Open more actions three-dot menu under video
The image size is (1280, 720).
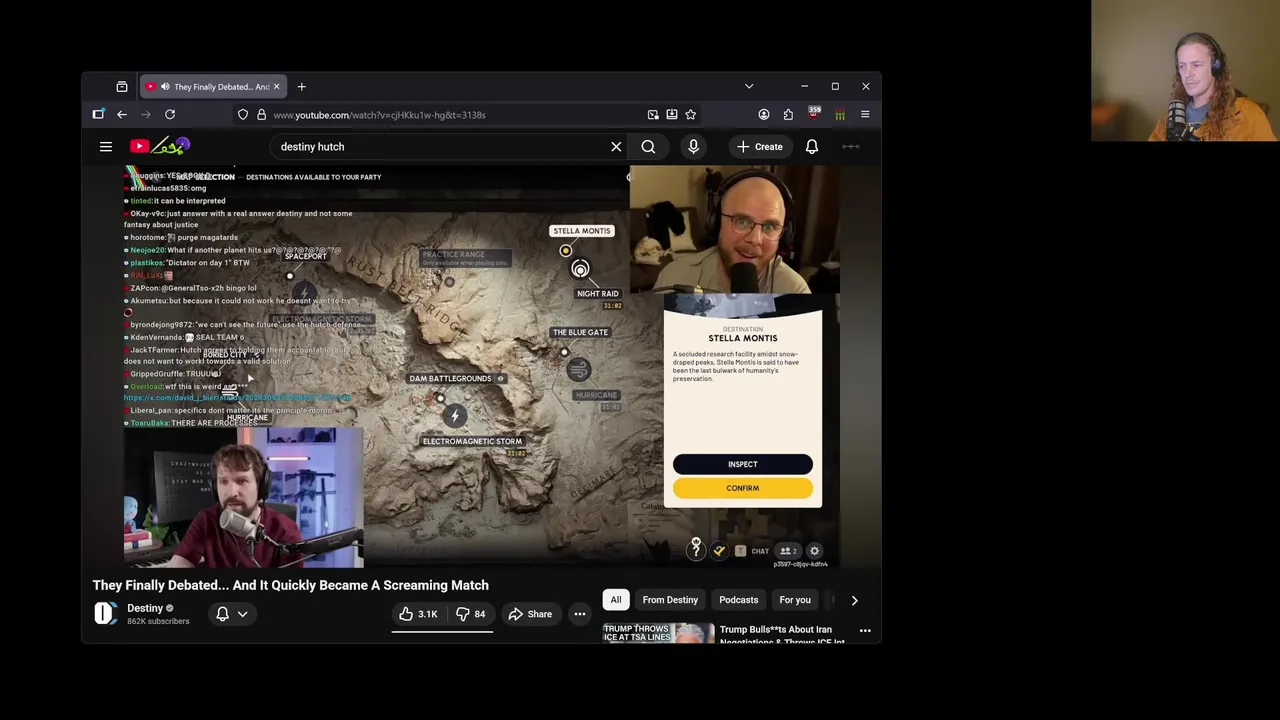click(580, 614)
